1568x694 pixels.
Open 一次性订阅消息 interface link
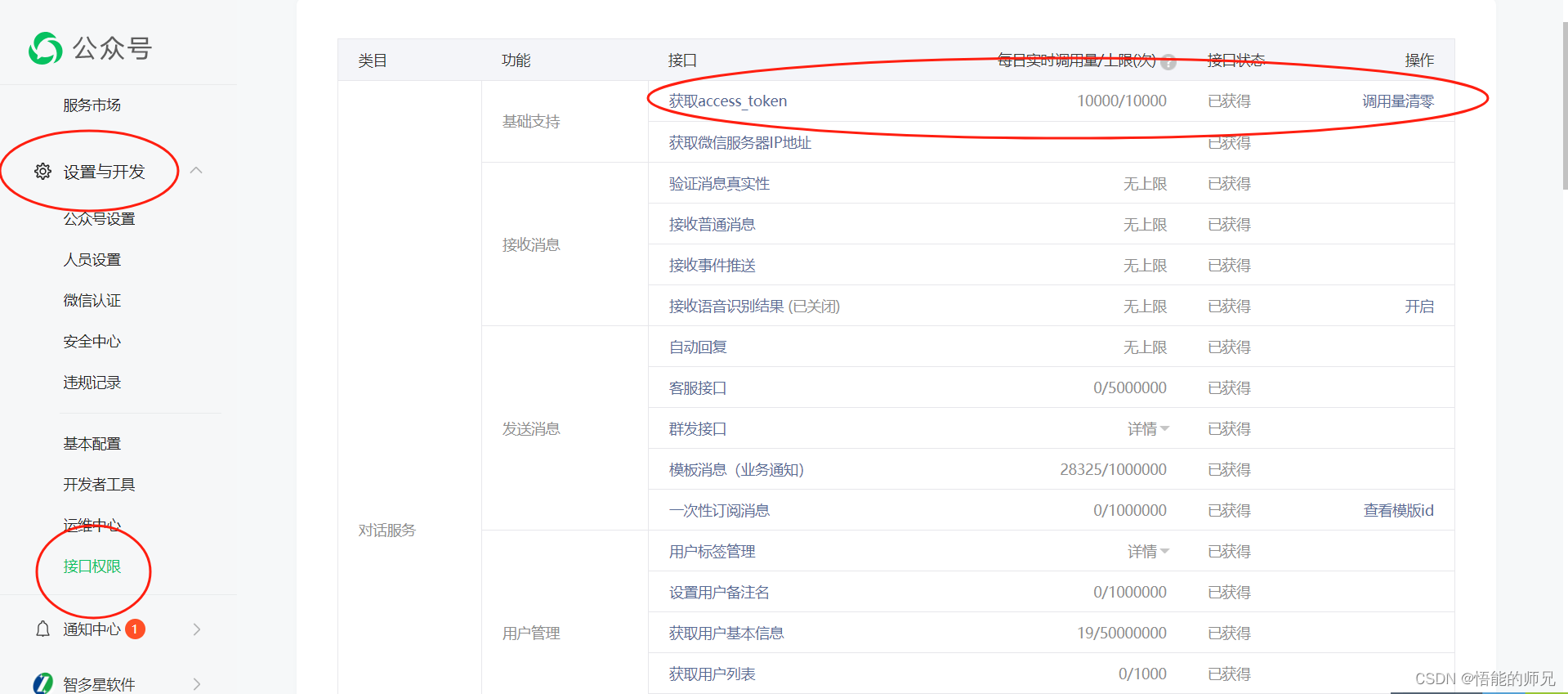click(719, 510)
